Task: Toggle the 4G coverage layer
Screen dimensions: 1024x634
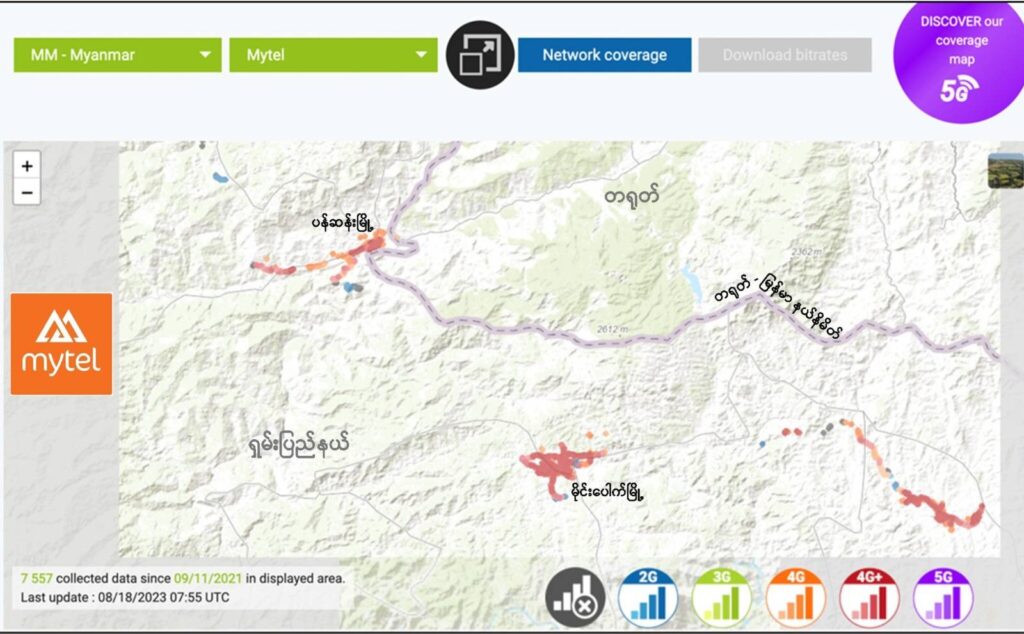Action: click(x=796, y=598)
